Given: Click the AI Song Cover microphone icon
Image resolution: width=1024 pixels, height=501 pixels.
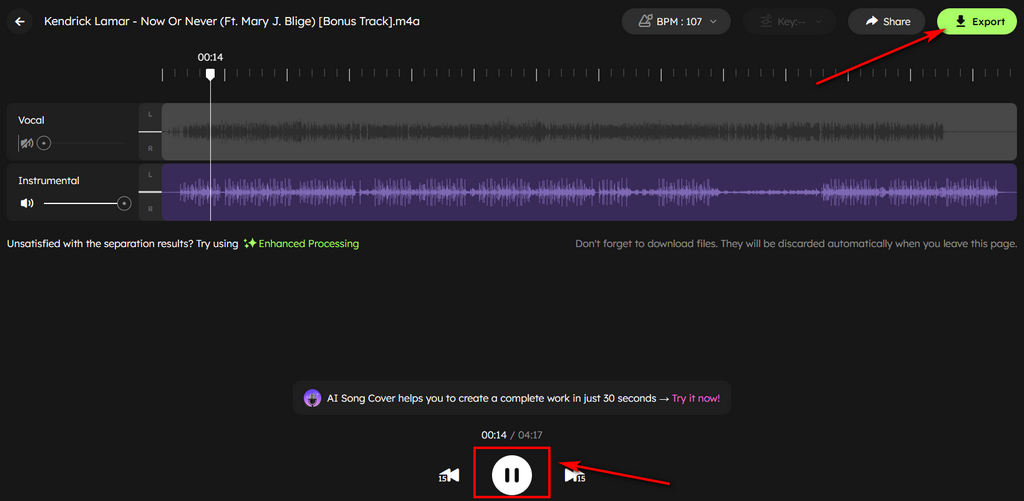Looking at the screenshot, I should pyautogui.click(x=313, y=398).
